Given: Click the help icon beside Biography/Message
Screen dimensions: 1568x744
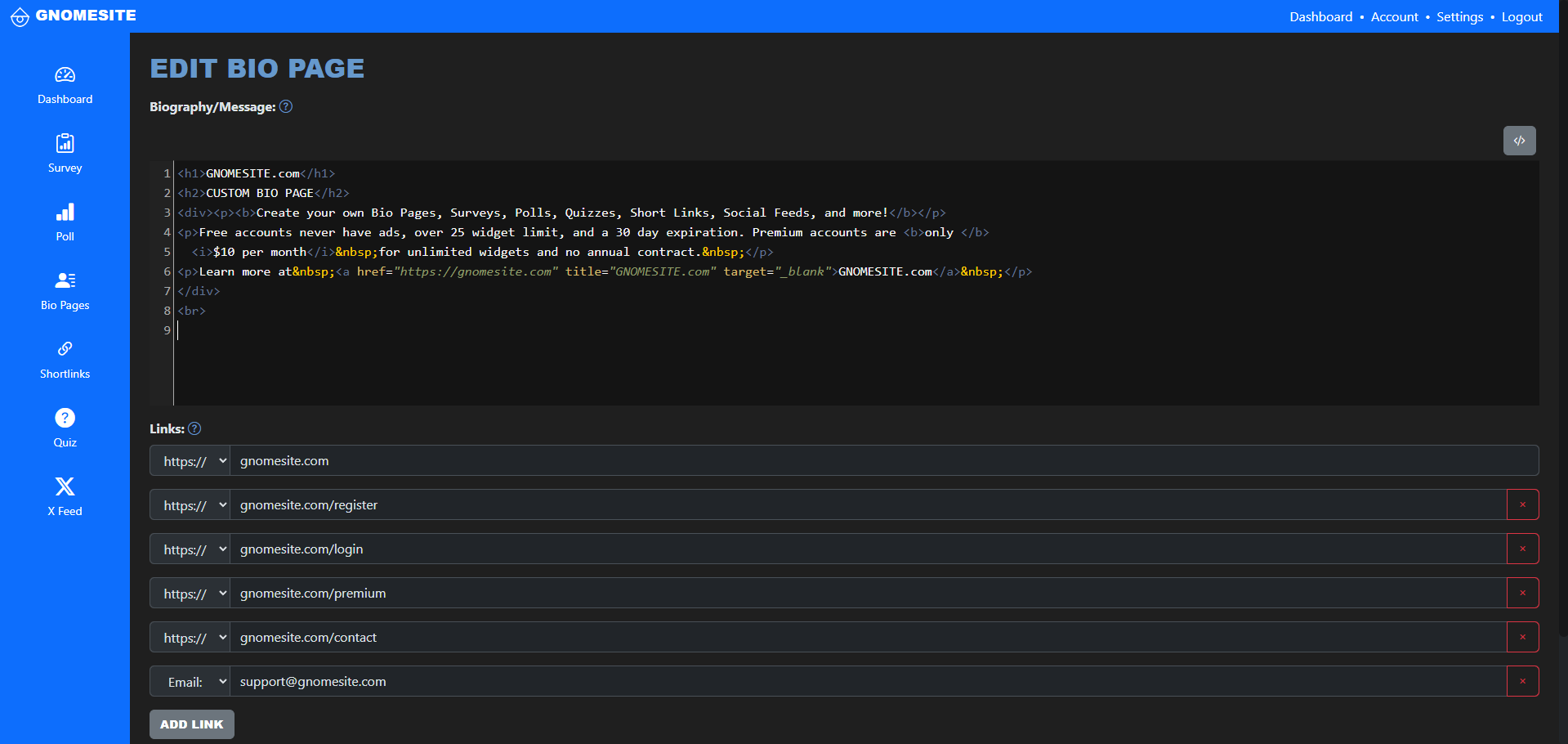Looking at the screenshot, I should coord(286,106).
